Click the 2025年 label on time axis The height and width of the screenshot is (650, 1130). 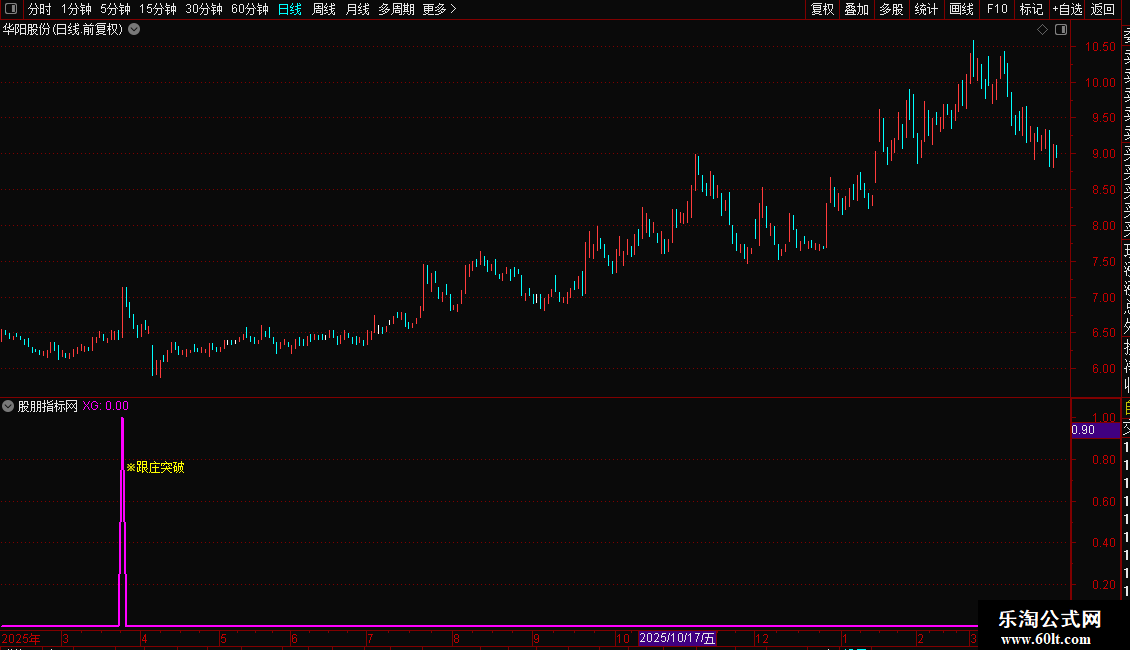(21, 638)
